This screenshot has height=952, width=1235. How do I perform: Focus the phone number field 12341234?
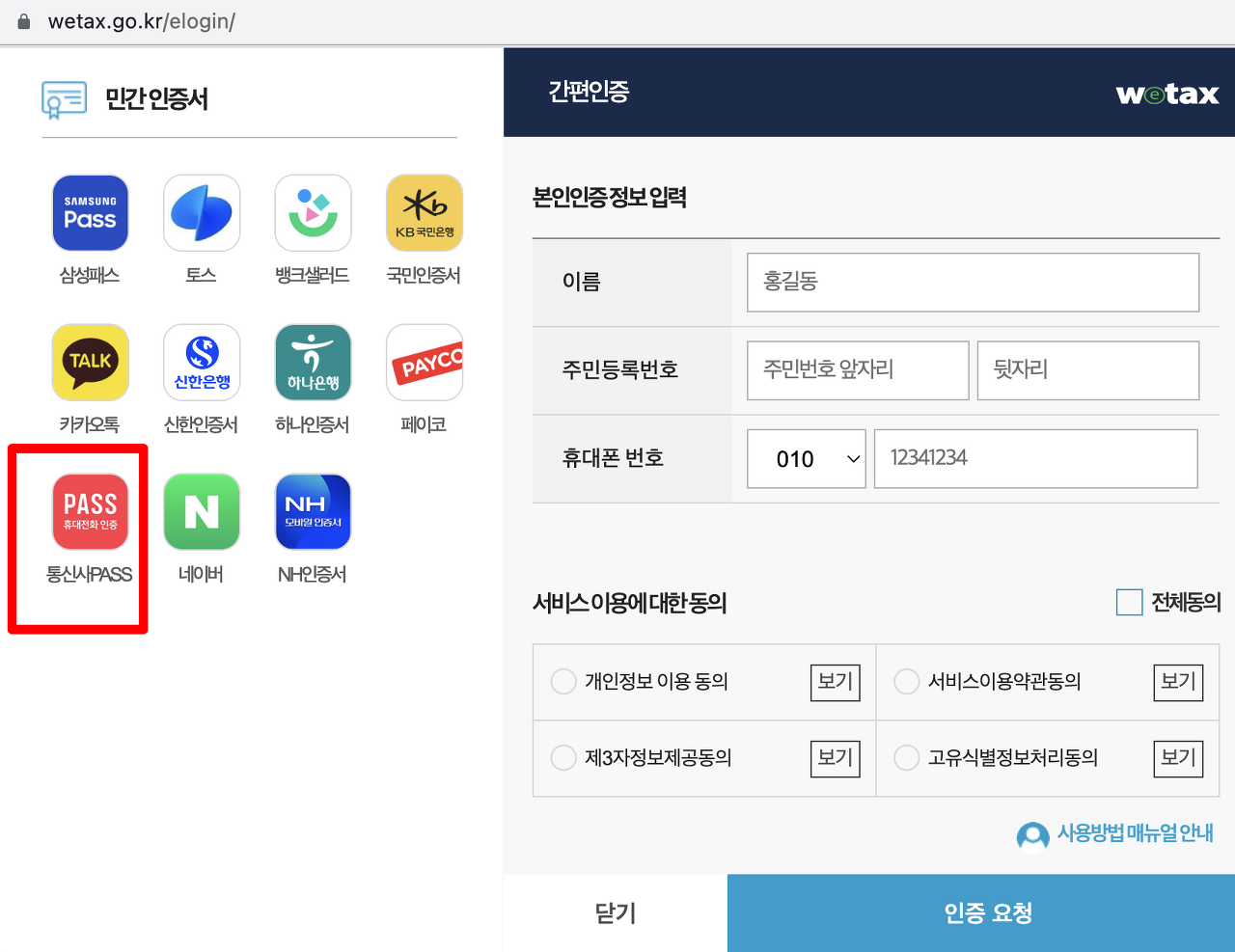[1036, 459]
